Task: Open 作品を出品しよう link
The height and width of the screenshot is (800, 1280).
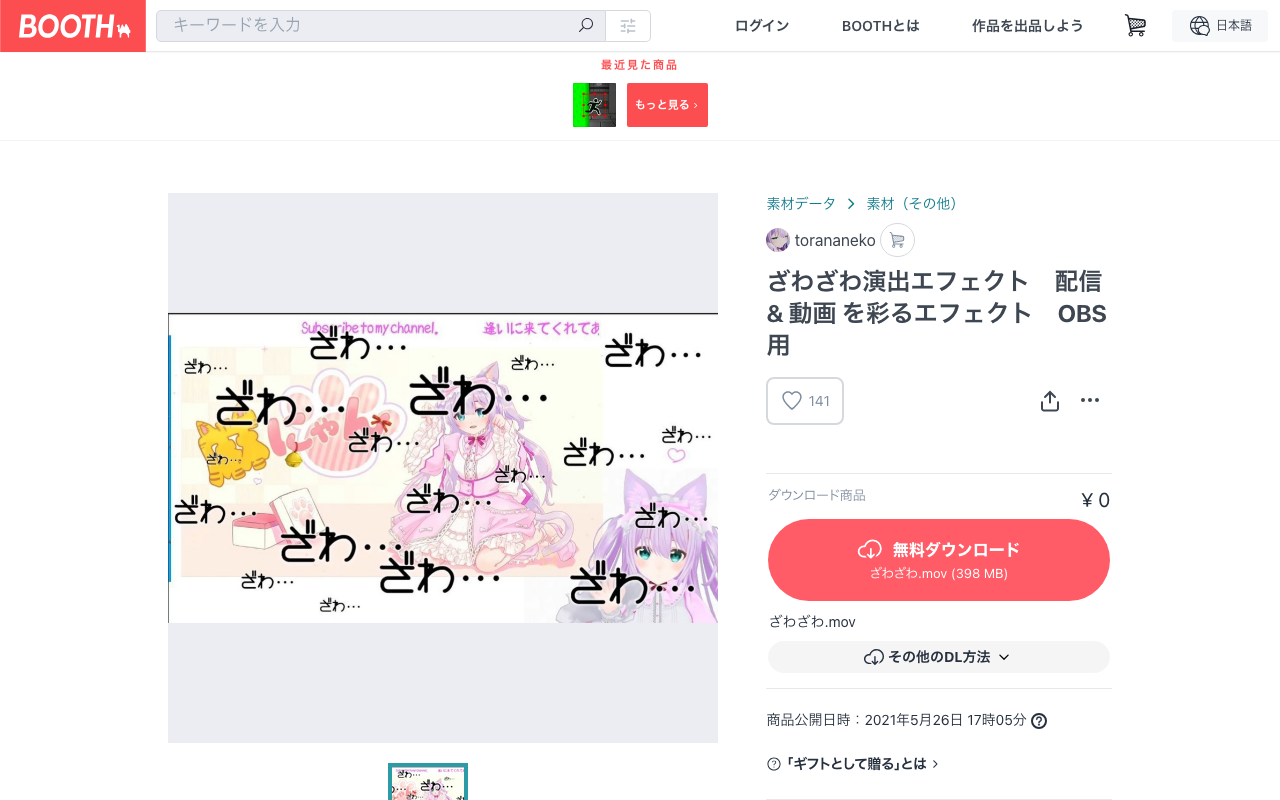Action: [1028, 26]
